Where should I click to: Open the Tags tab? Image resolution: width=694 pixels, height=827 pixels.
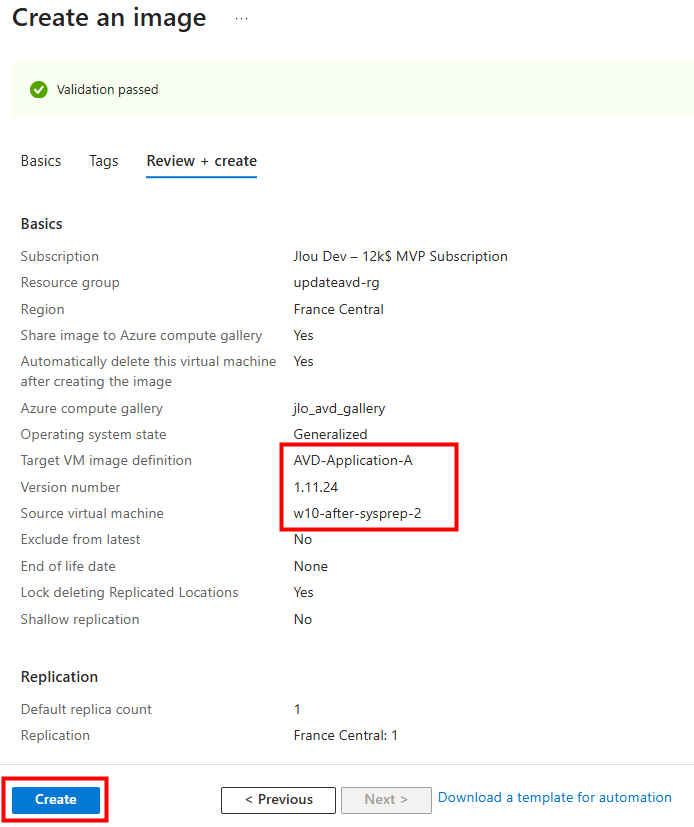coord(104,161)
